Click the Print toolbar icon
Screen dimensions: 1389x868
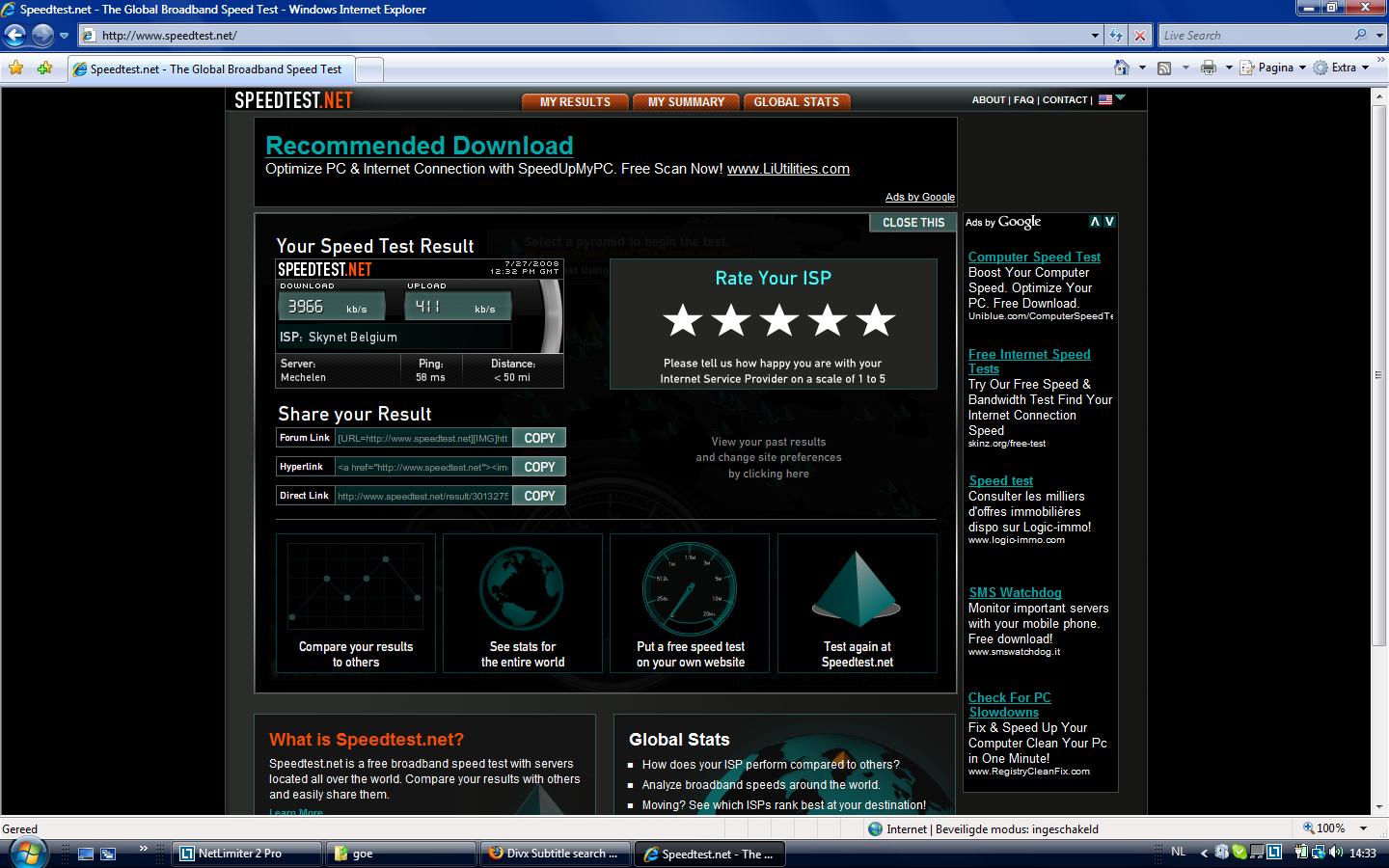pyautogui.click(x=1209, y=68)
